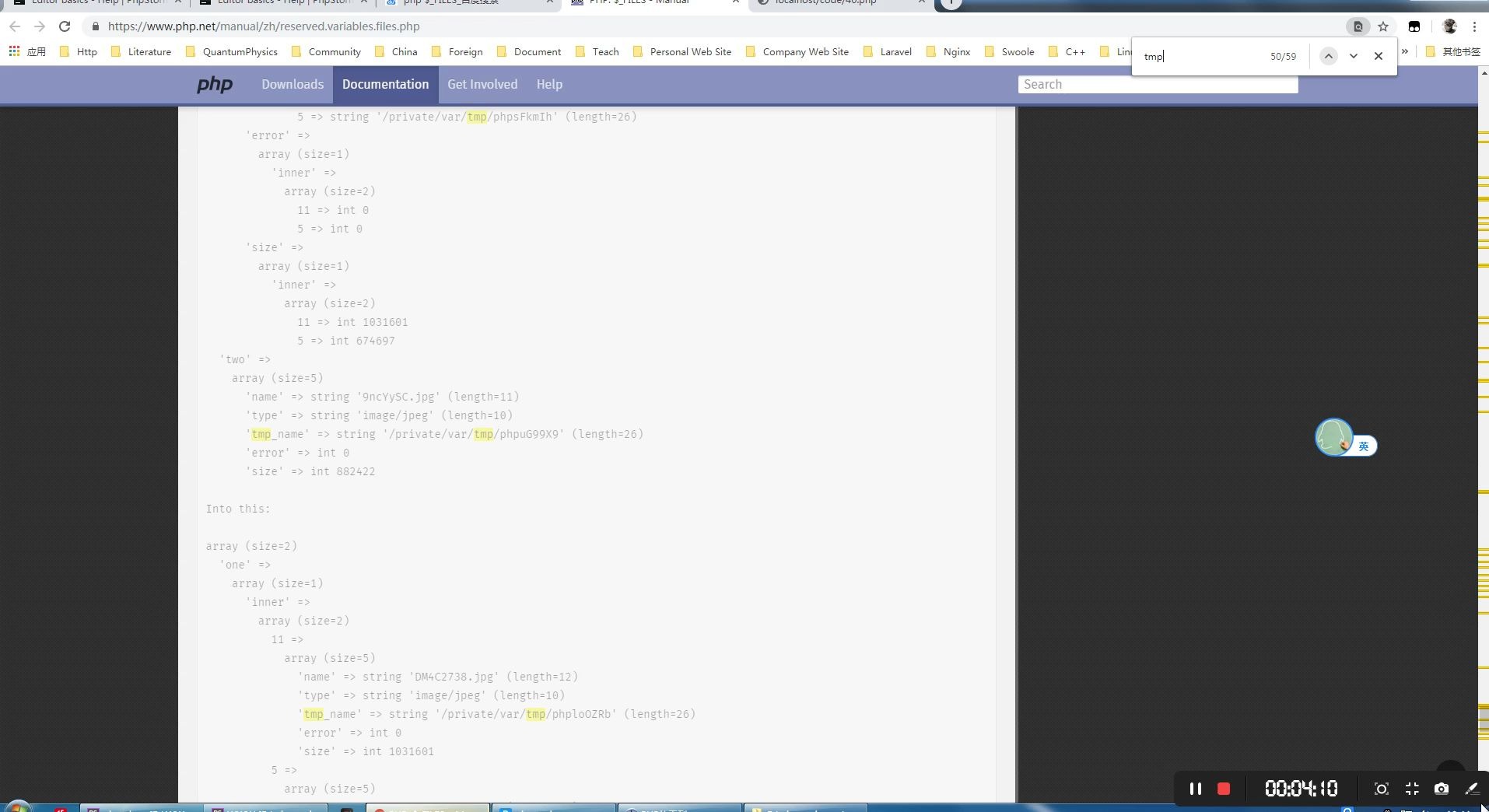Open the Nginx bookmark folder
This screenshot has height=812, width=1489.
click(948, 51)
